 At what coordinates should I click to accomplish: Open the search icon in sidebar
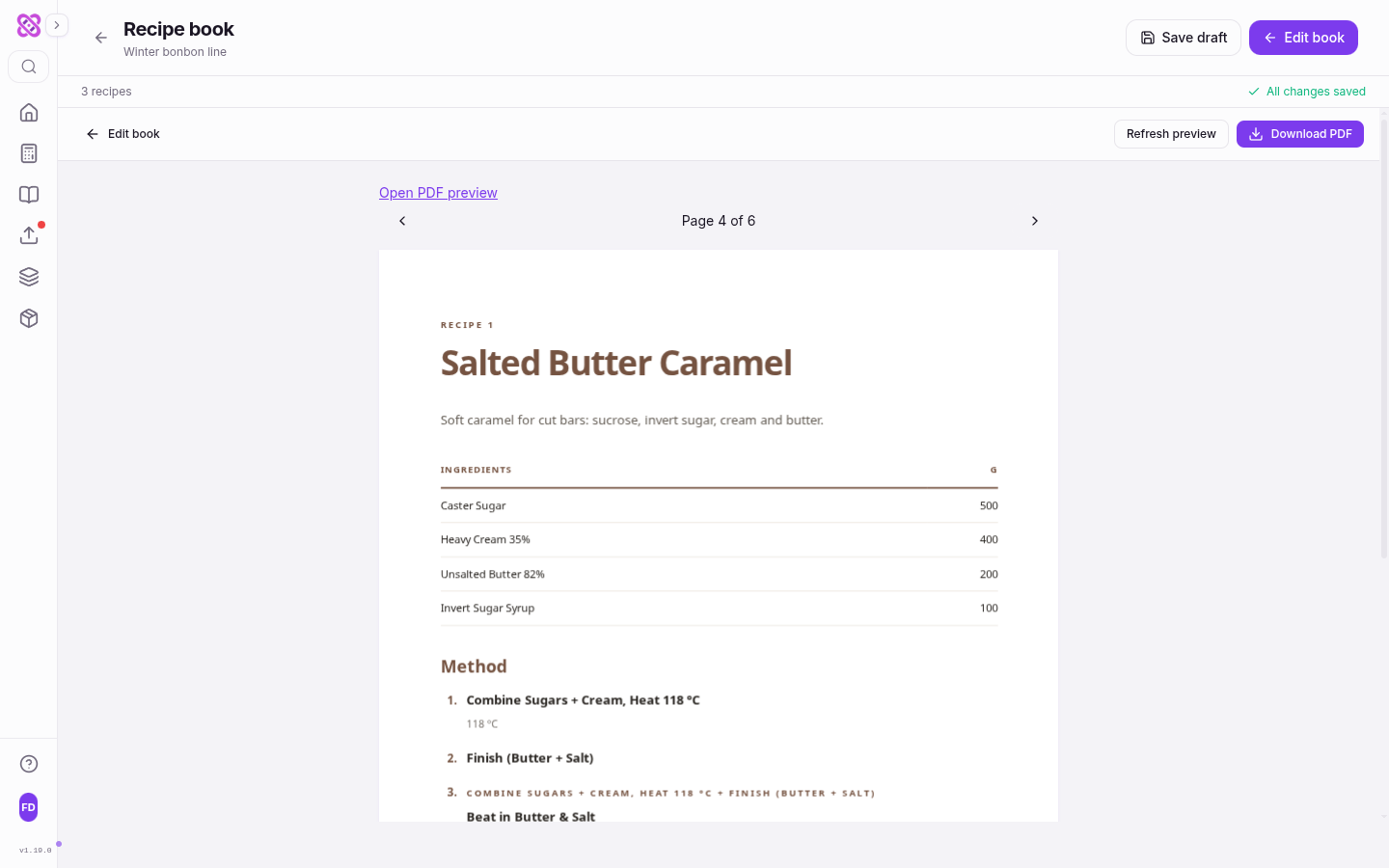pyautogui.click(x=29, y=67)
